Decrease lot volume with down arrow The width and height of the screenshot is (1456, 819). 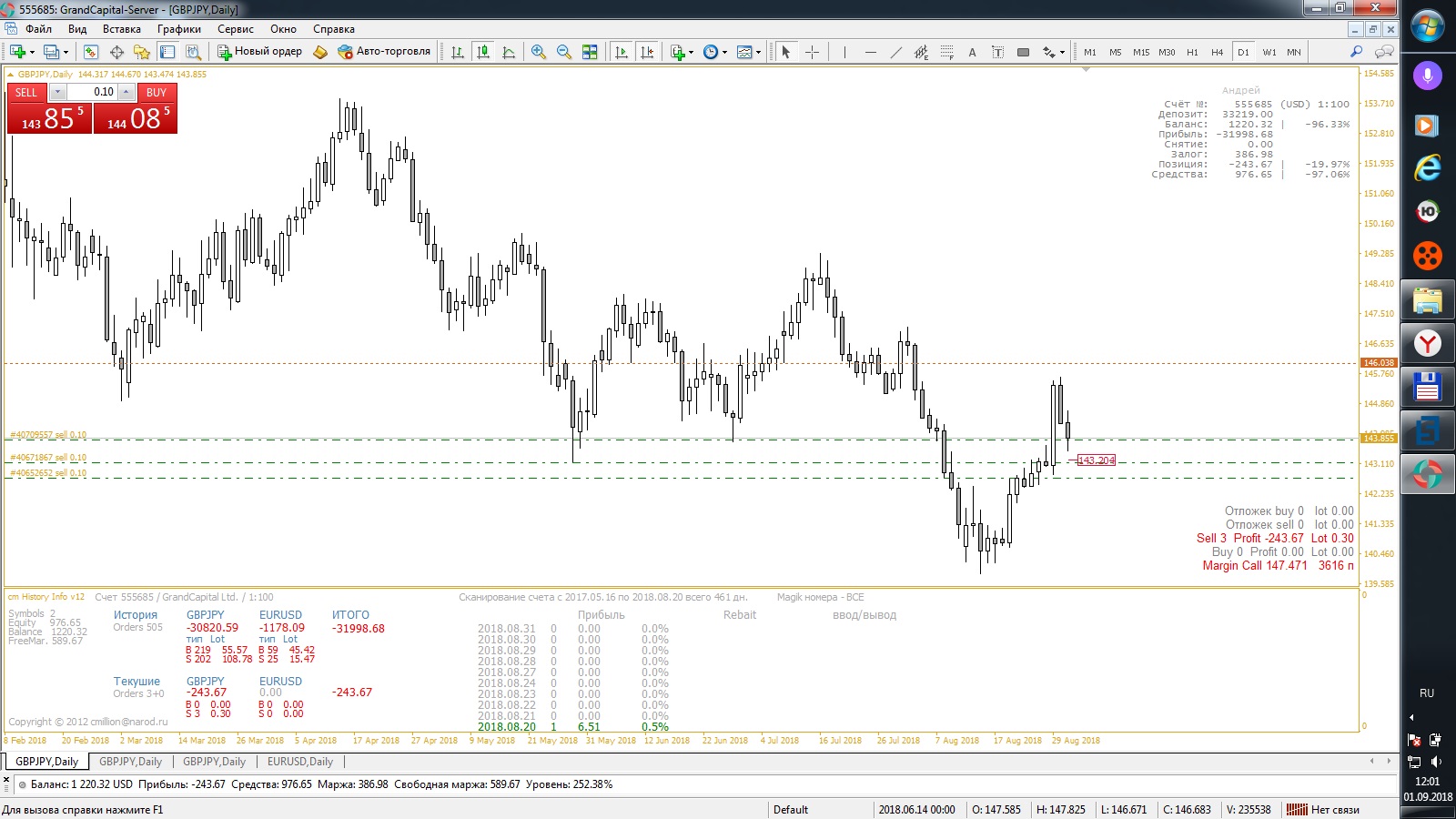click(57, 93)
